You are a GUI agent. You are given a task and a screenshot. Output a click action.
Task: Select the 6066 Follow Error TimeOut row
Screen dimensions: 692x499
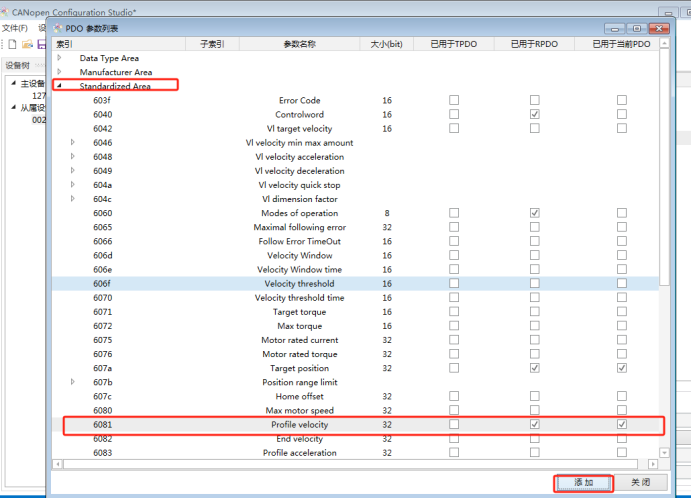click(x=356, y=241)
